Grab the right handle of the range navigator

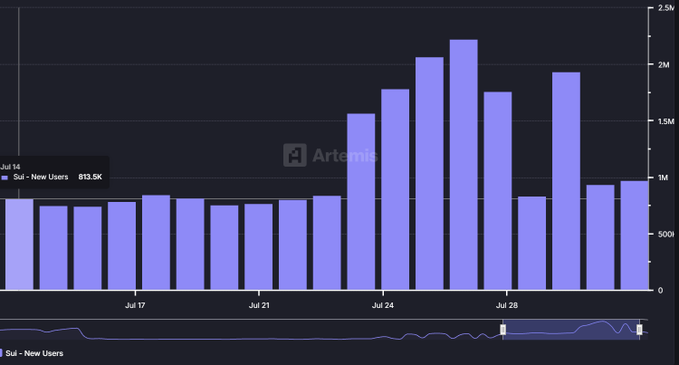point(639,329)
